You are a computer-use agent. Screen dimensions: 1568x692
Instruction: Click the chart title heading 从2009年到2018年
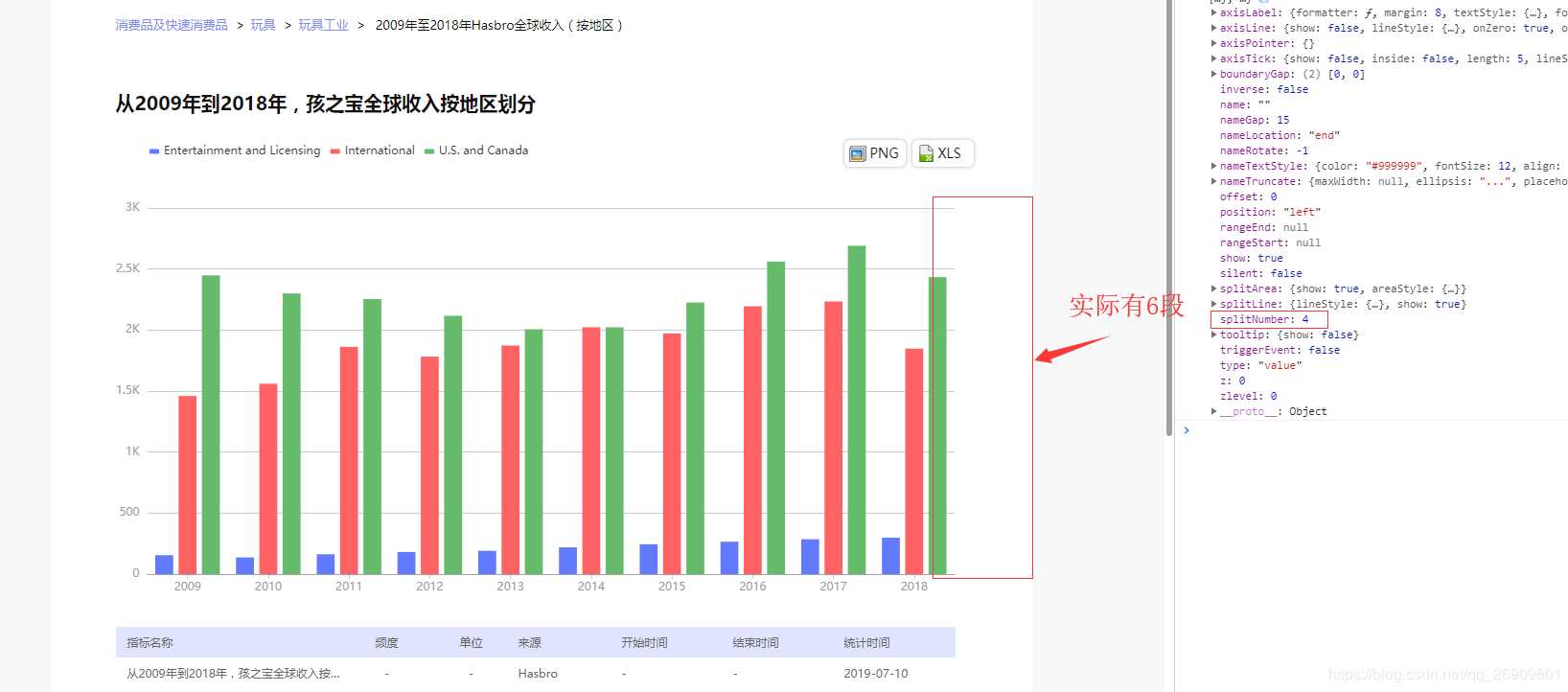[325, 104]
